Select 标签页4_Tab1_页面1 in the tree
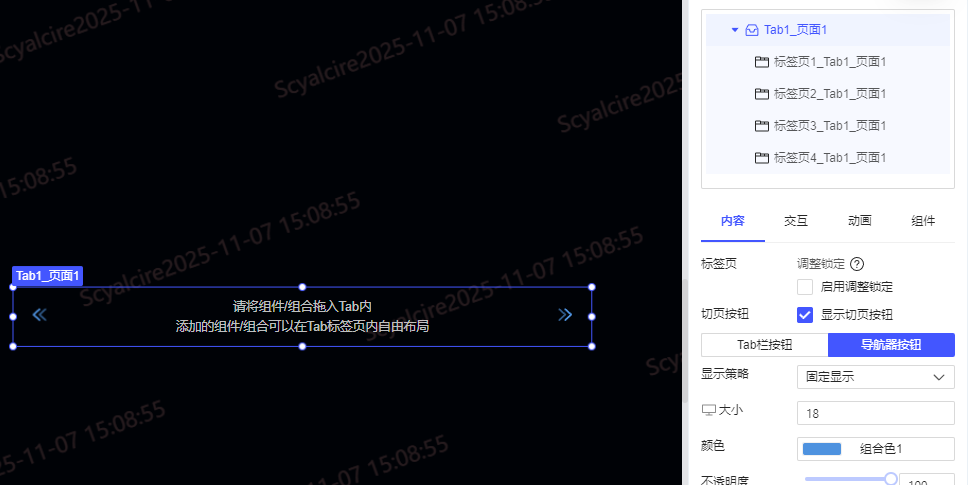 coord(828,158)
